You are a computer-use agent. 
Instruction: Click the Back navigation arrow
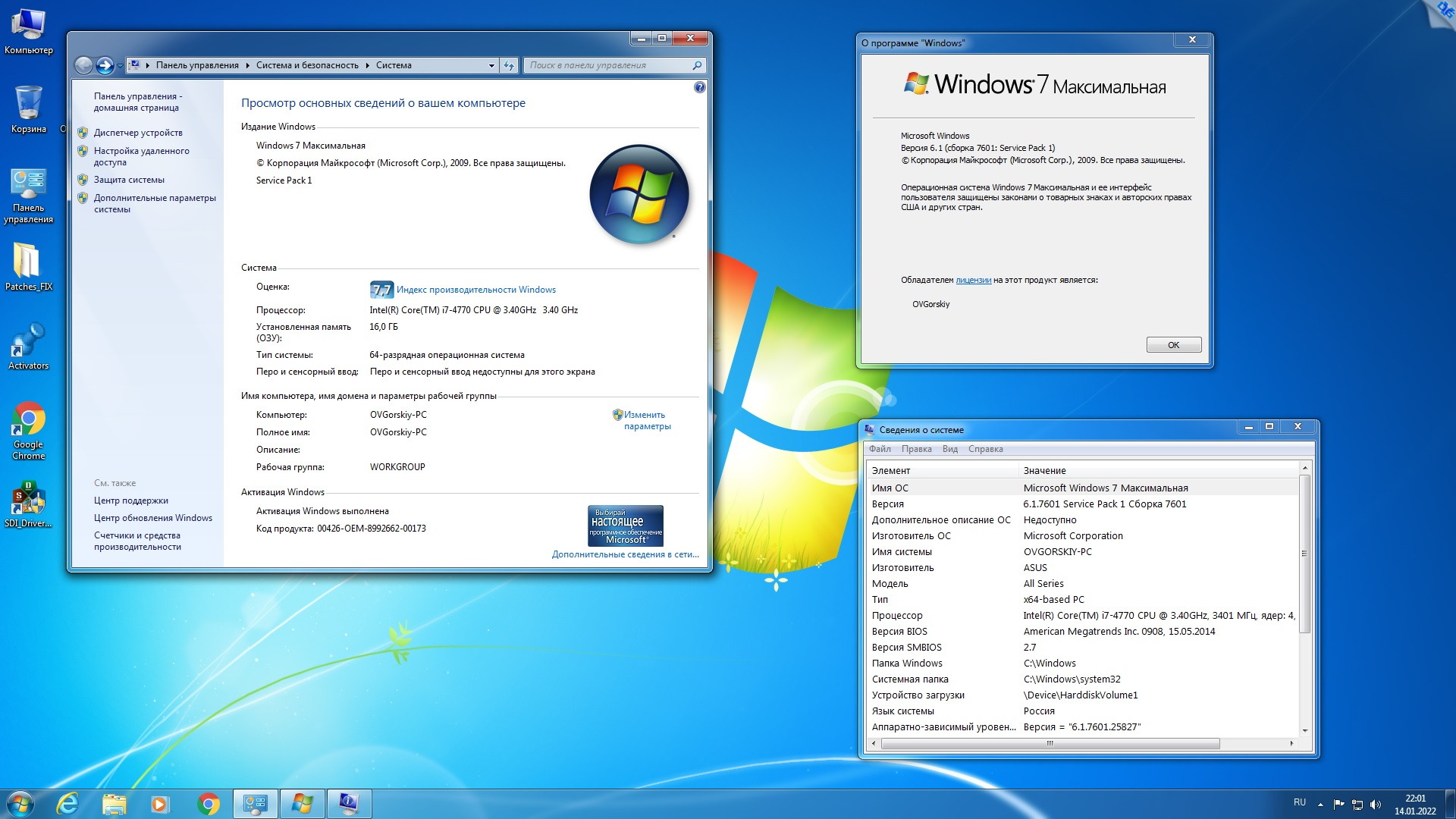coord(84,65)
